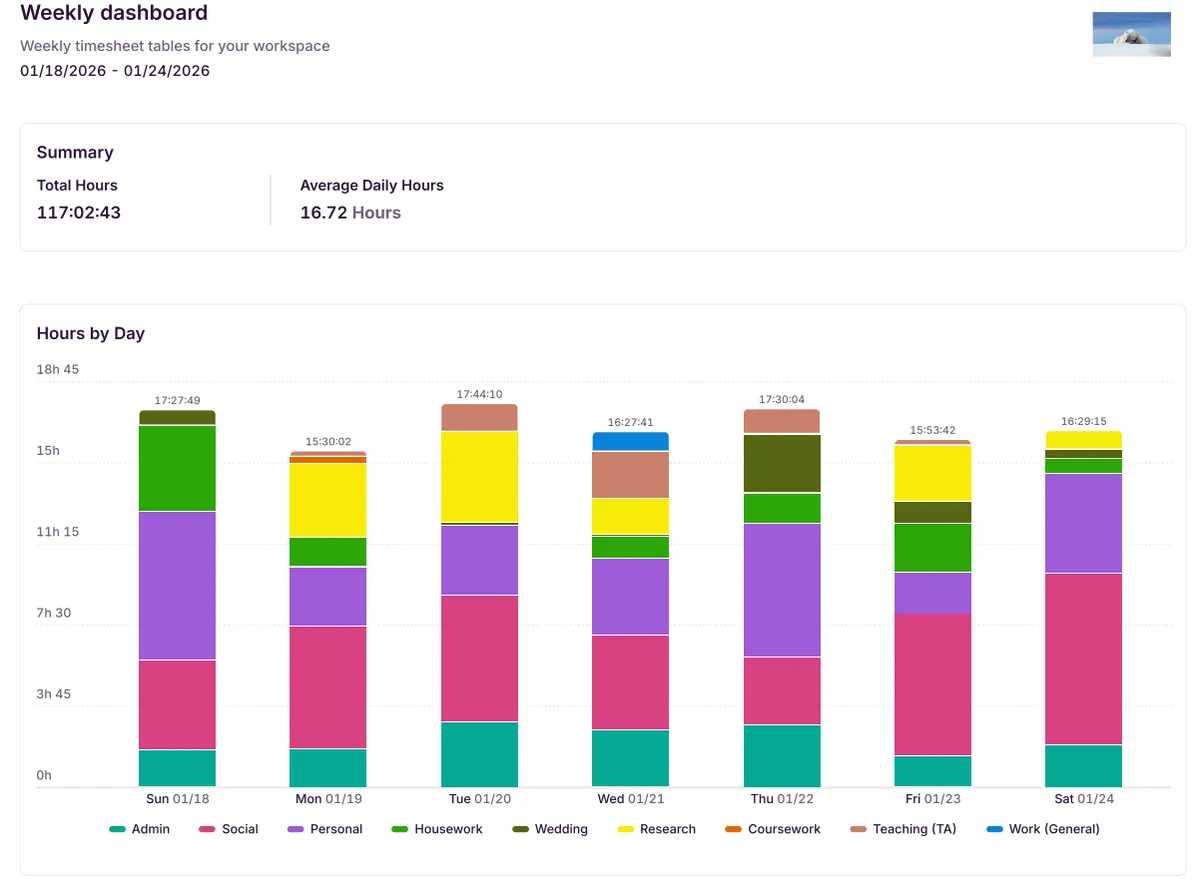
Task: Click the pink Social segment on Friday
Action: 933,685
